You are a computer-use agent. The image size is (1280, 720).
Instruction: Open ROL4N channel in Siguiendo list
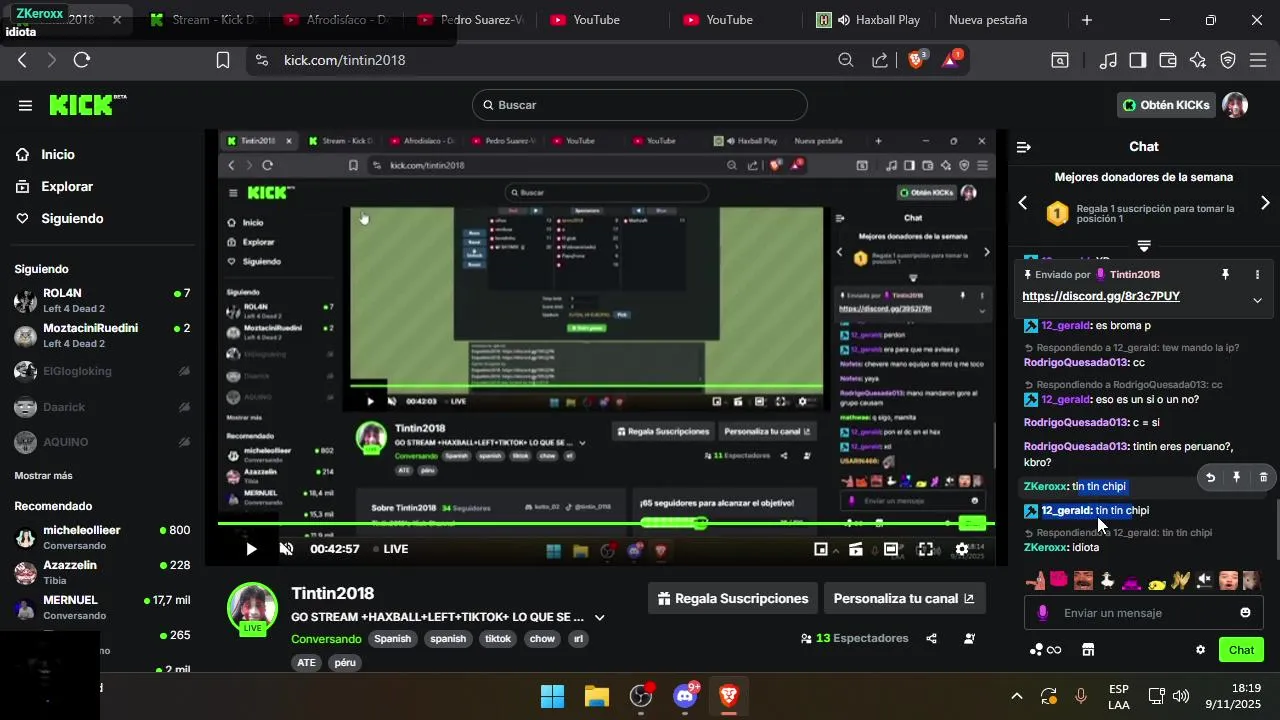(100, 300)
